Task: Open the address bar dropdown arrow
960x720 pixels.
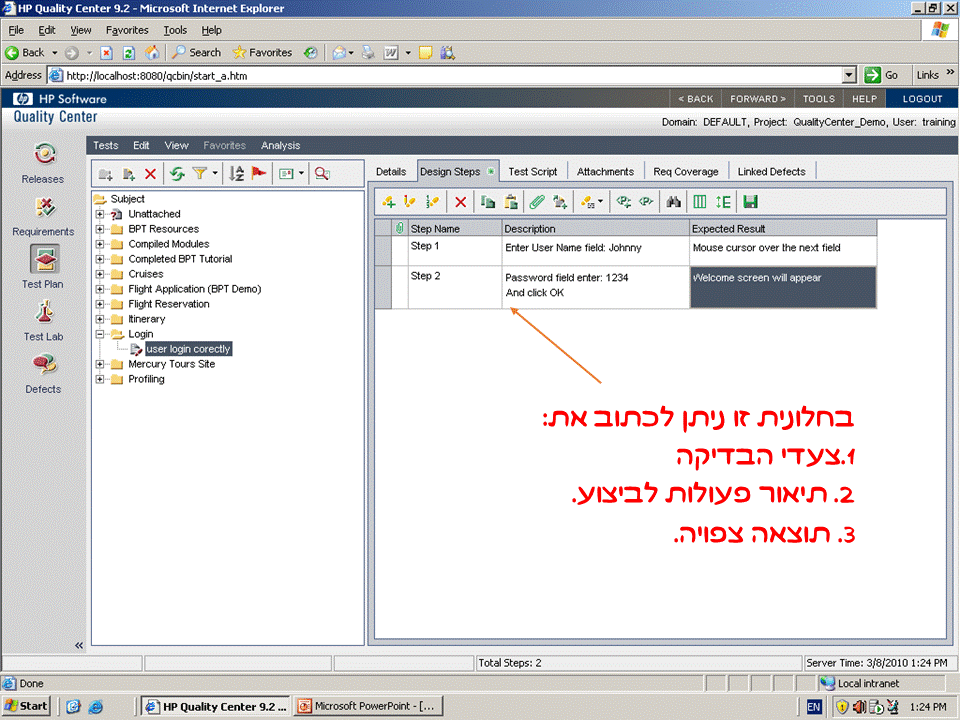Action: pos(849,75)
